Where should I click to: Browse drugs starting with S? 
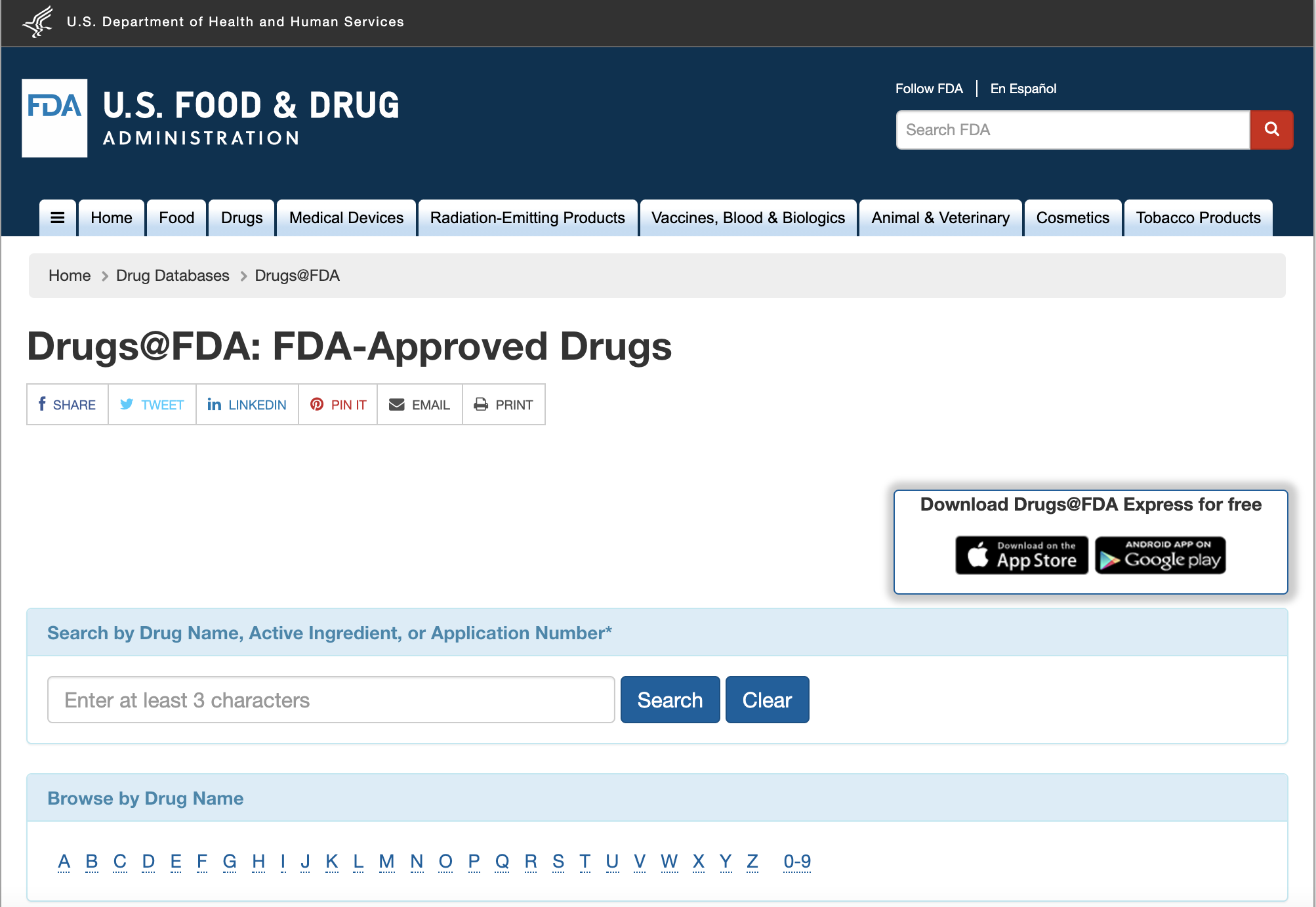coord(558,861)
